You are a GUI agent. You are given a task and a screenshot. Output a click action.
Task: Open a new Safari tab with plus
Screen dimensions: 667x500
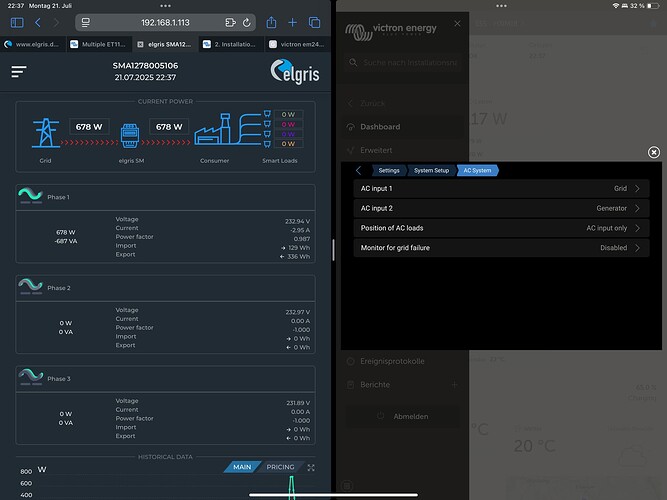pos(293,23)
